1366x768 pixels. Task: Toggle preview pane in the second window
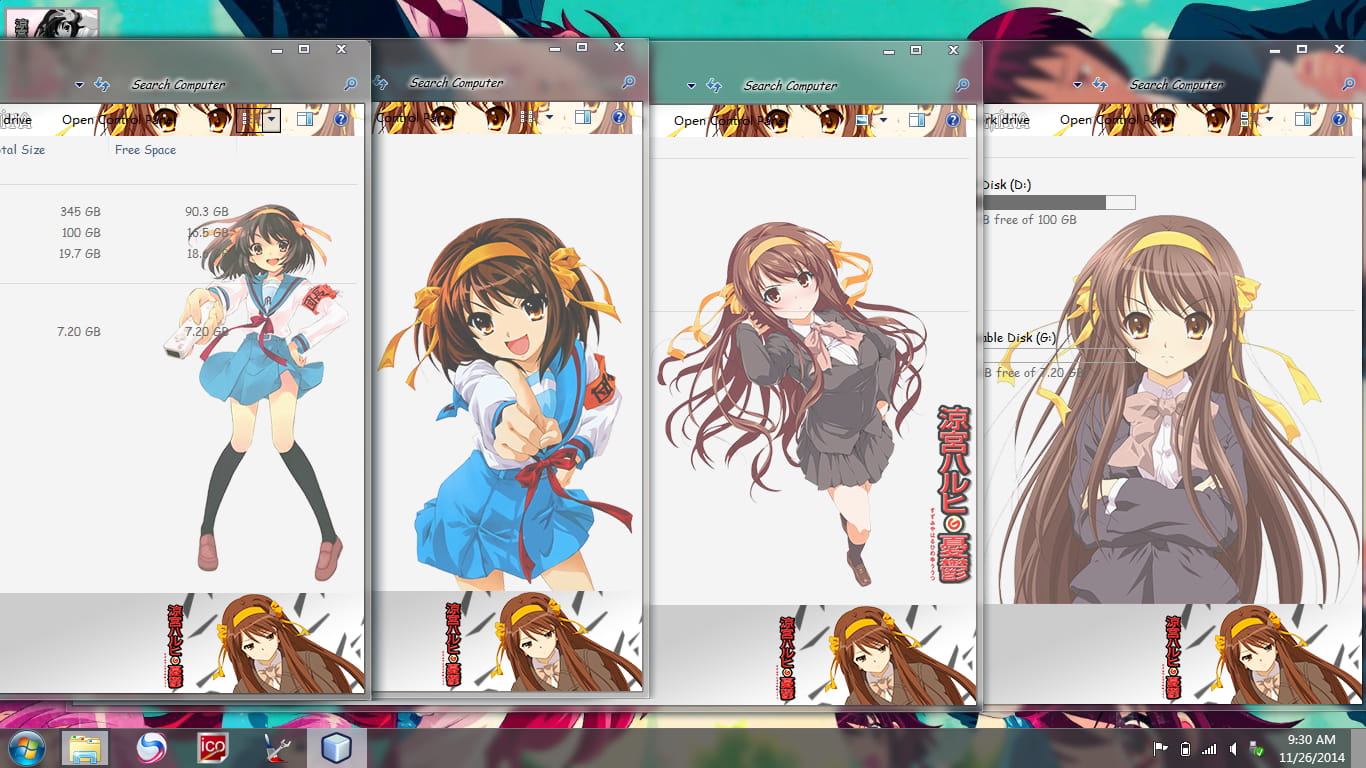(583, 118)
